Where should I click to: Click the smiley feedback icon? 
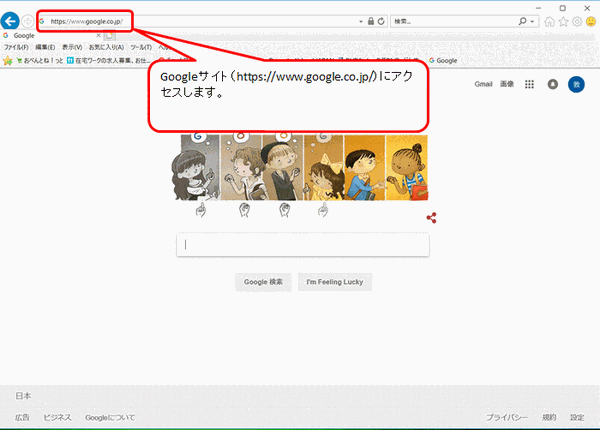[591, 22]
